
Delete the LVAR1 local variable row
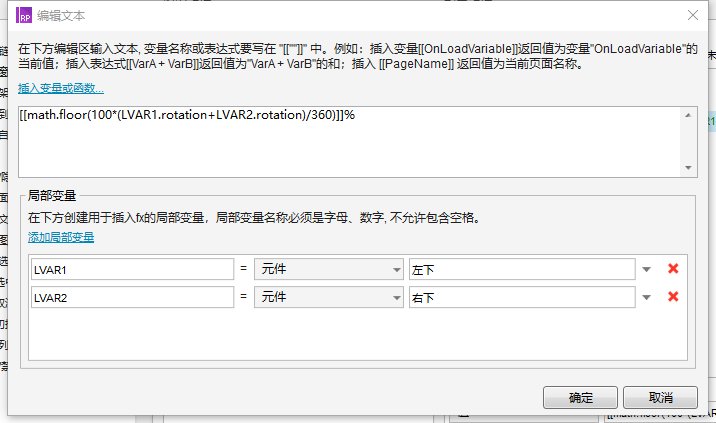click(x=673, y=269)
